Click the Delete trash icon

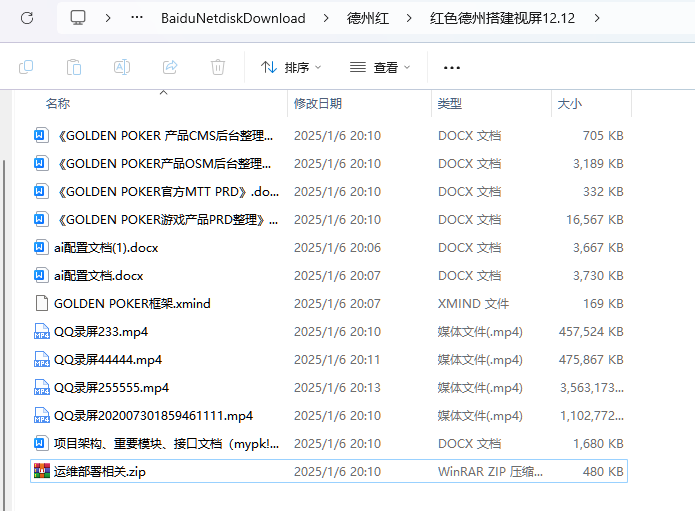click(x=218, y=67)
